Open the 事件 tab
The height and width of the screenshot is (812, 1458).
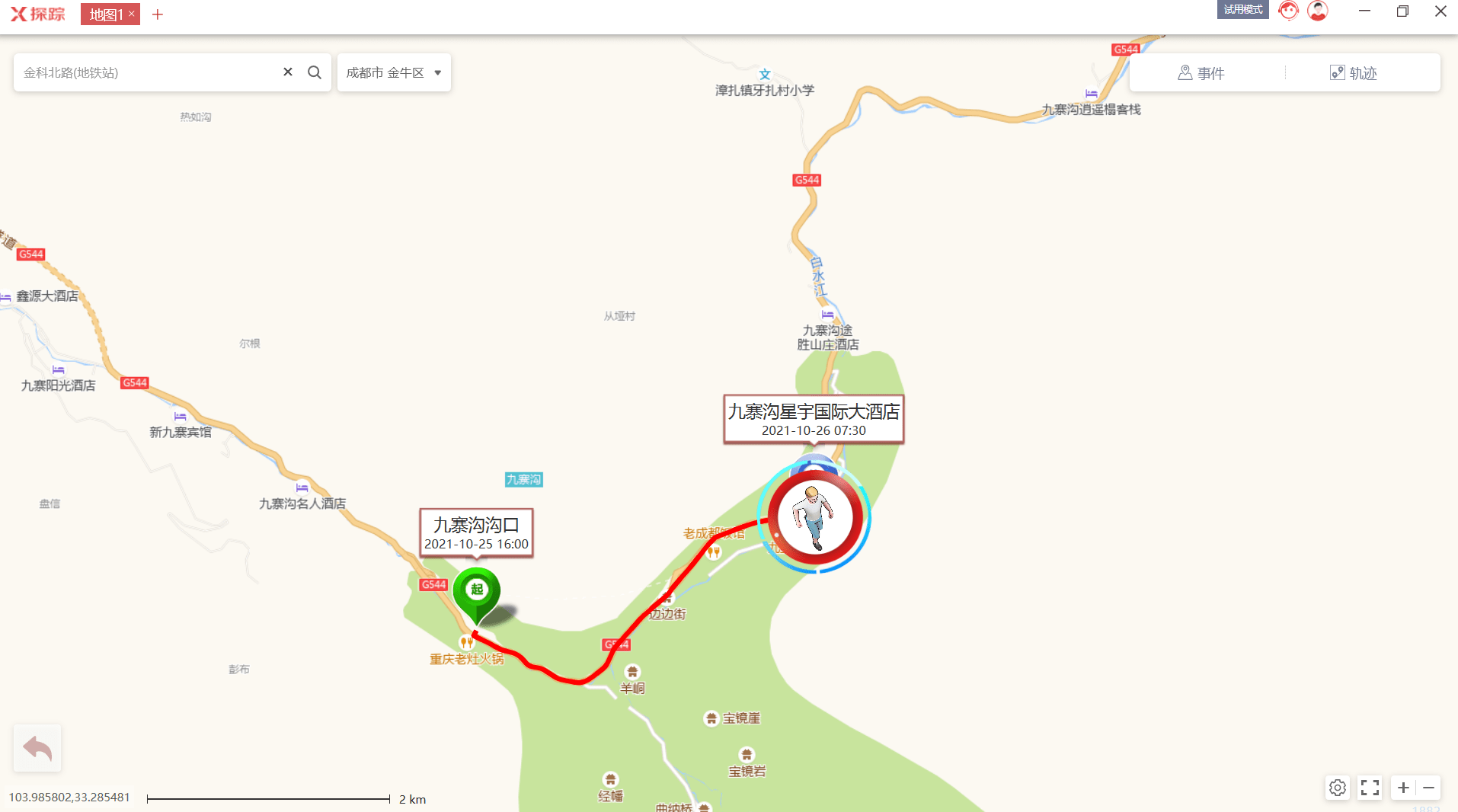[x=1201, y=73]
